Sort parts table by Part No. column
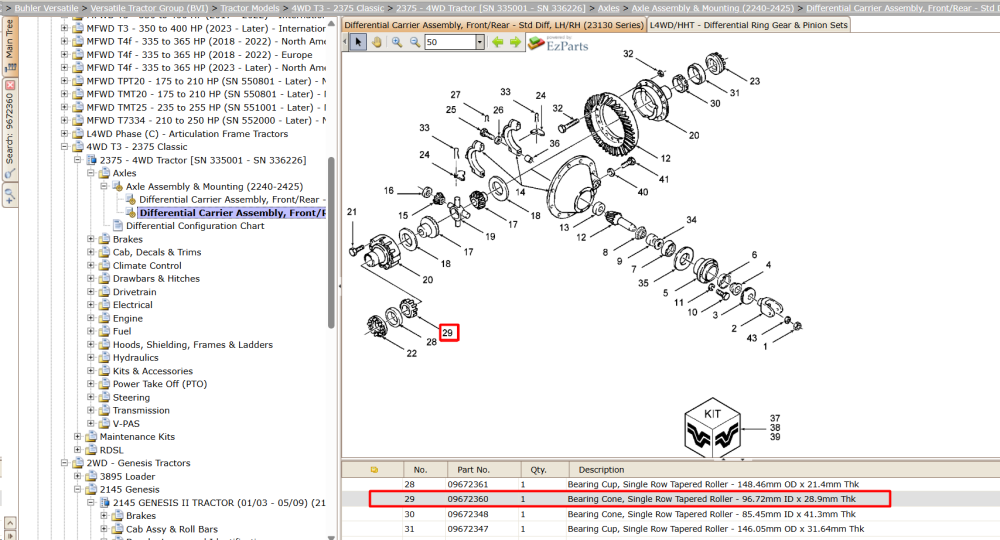 click(x=473, y=470)
